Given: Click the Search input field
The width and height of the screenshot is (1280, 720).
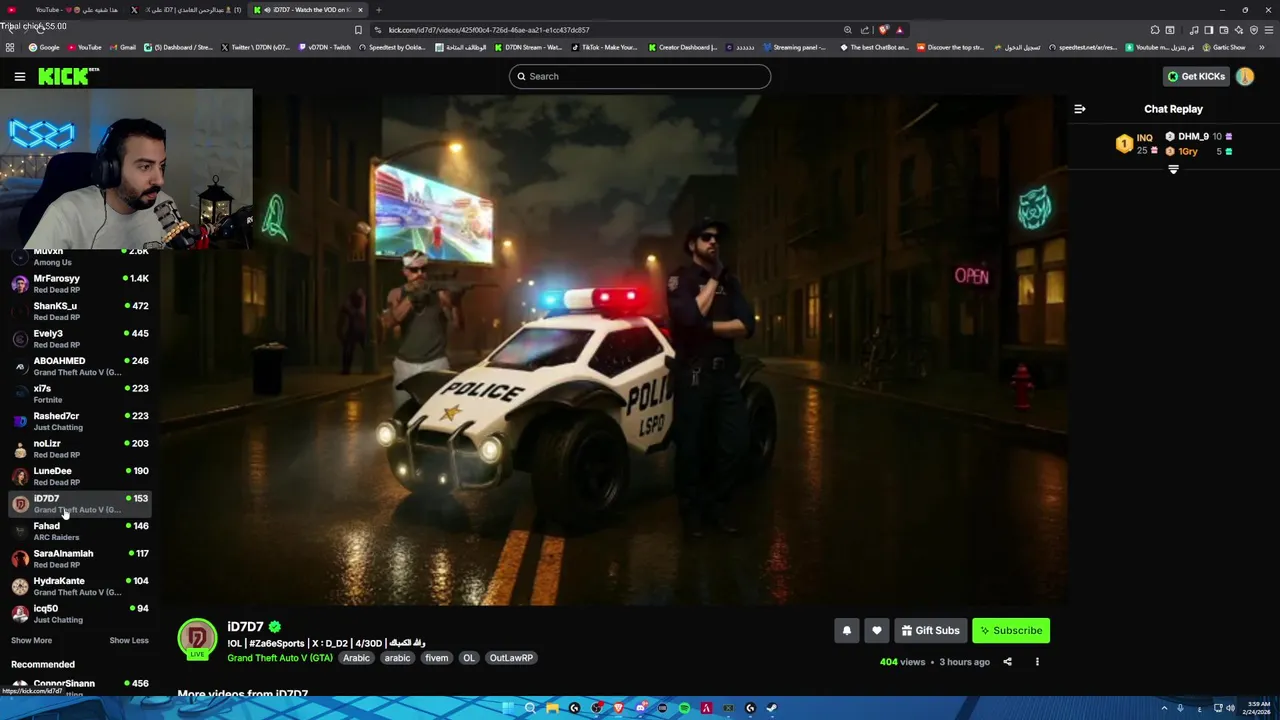Looking at the screenshot, I should pyautogui.click(x=640, y=76).
